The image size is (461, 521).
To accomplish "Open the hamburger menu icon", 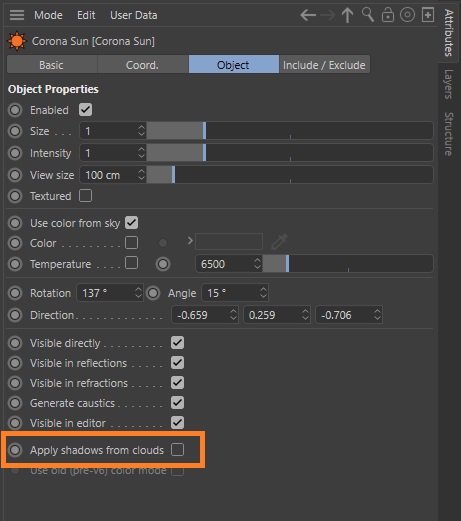I will [17, 15].
